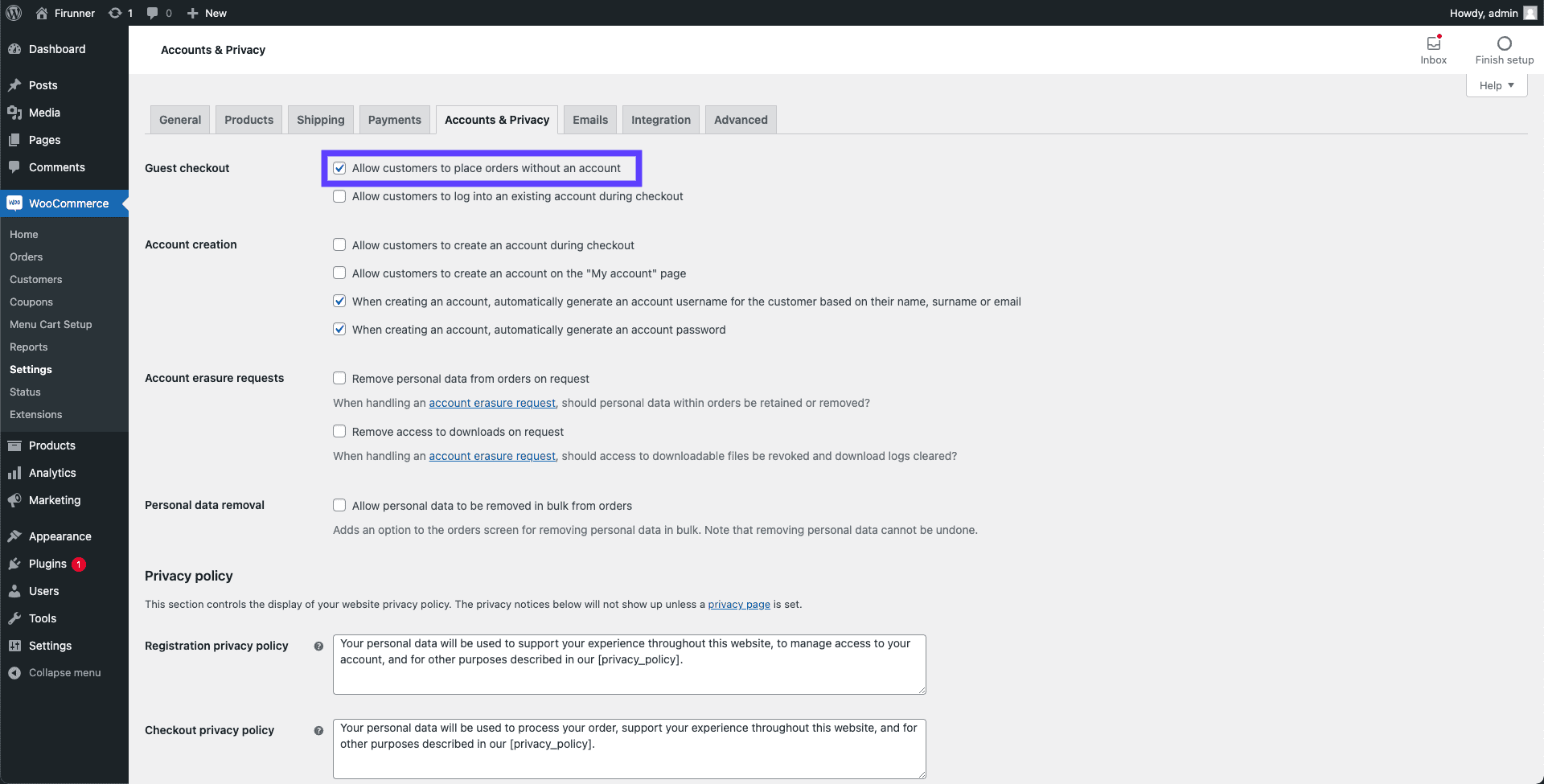Viewport: 1544px width, 784px height.
Task: Uncheck allow orders without an account
Action: click(339, 168)
